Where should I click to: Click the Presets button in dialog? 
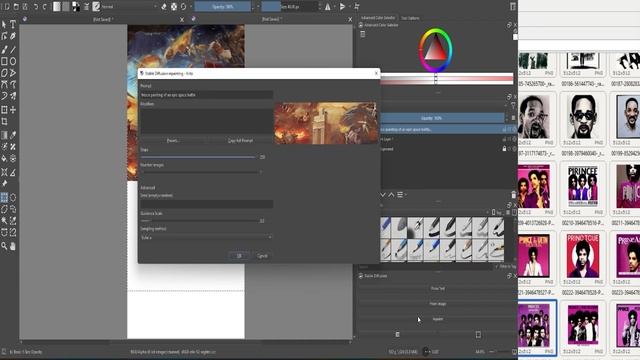click(x=173, y=140)
